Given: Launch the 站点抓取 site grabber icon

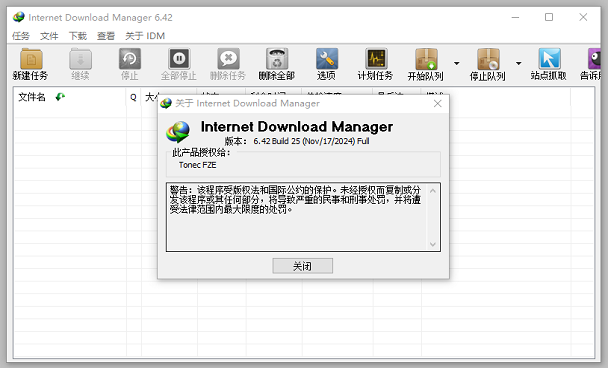Looking at the screenshot, I should [x=549, y=59].
